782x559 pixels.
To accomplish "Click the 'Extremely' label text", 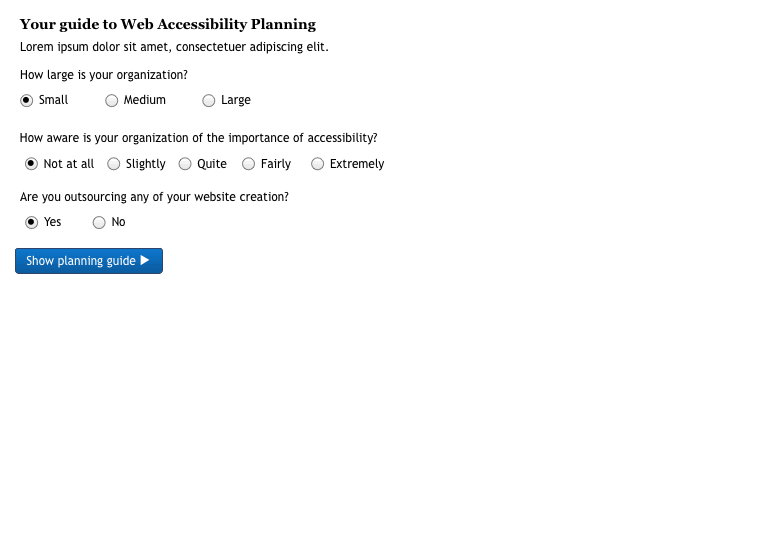I will (x=357, y=164).
